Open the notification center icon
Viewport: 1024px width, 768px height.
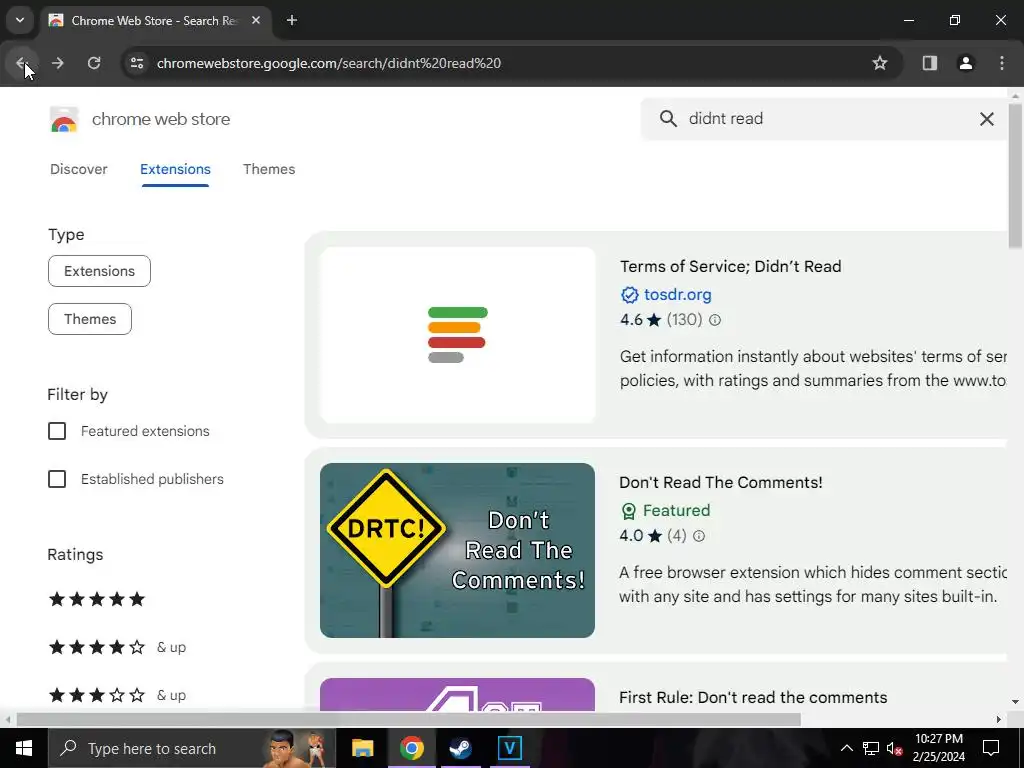(991, 748)
